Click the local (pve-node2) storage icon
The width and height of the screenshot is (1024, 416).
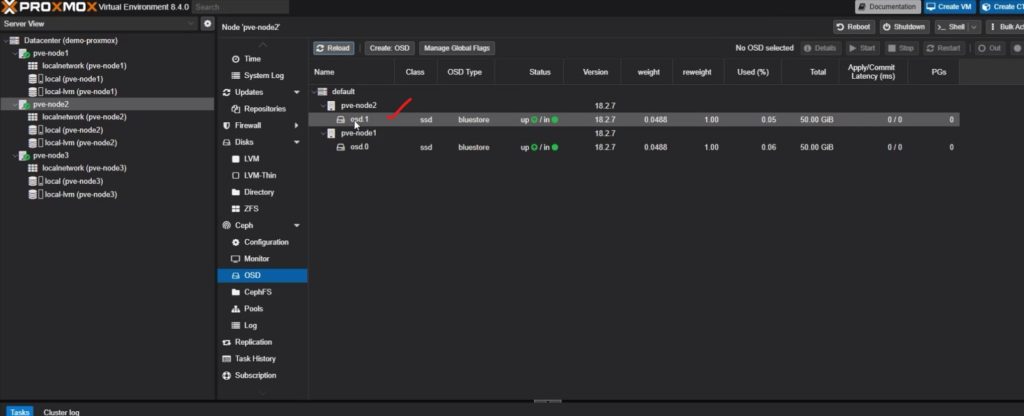coord(33,130)
